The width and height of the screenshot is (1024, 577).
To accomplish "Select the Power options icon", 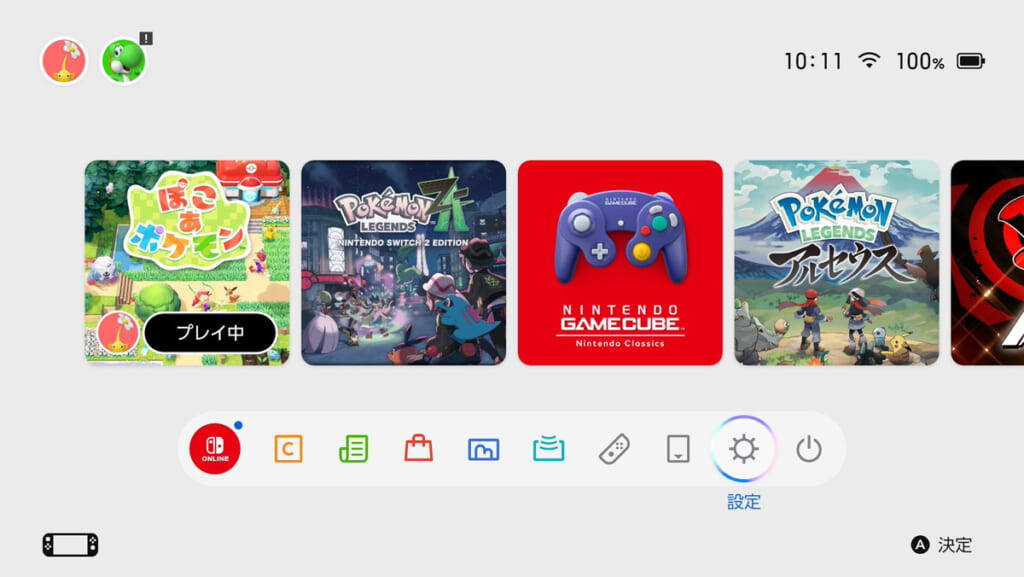I will pos(808,449).
